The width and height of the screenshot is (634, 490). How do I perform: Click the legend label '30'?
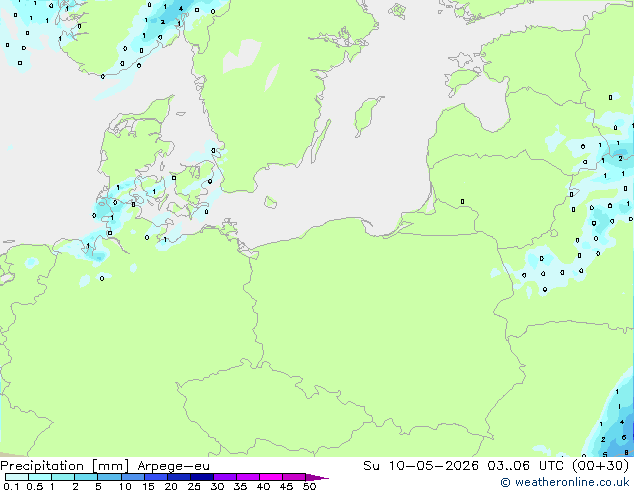(217, 486)
